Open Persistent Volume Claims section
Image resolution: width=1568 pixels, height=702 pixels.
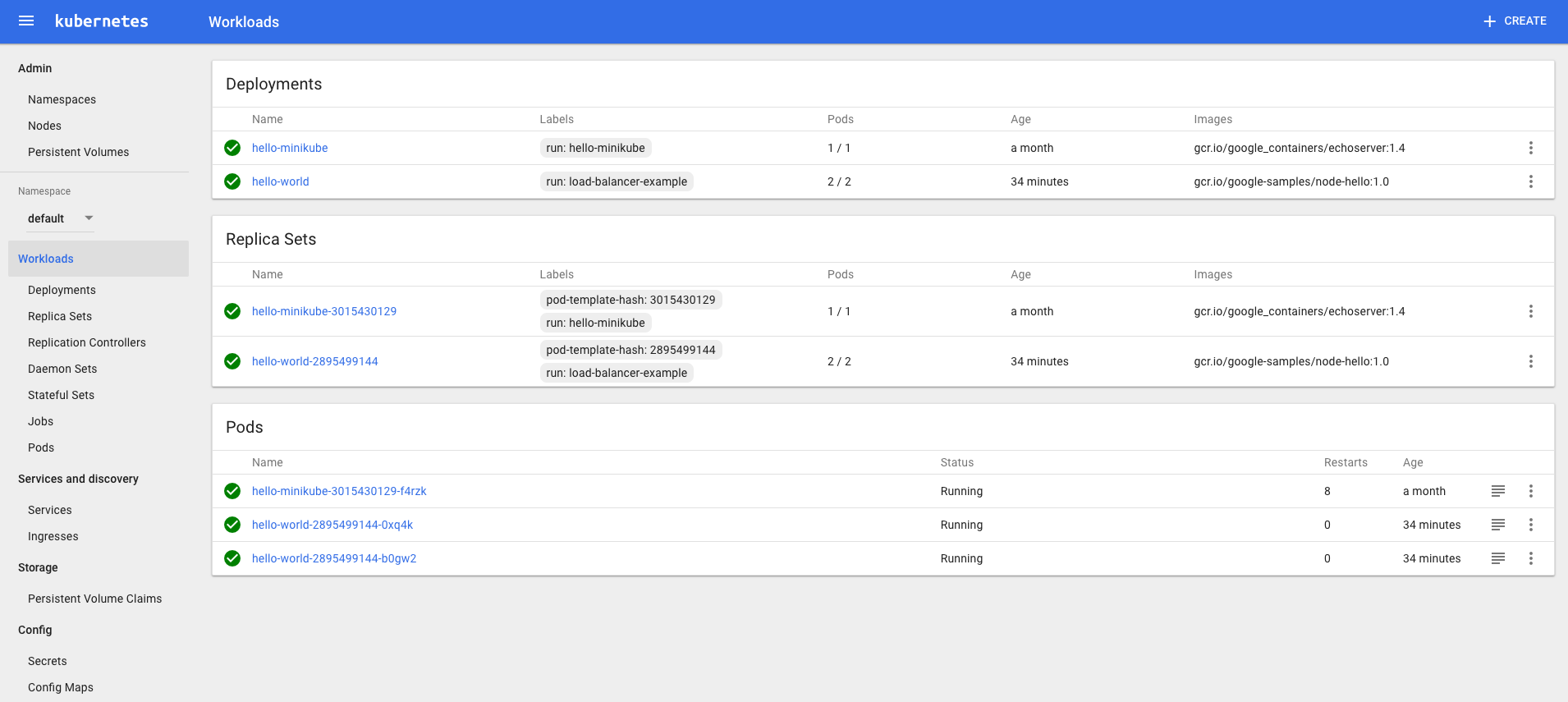[x=94, y=599]
